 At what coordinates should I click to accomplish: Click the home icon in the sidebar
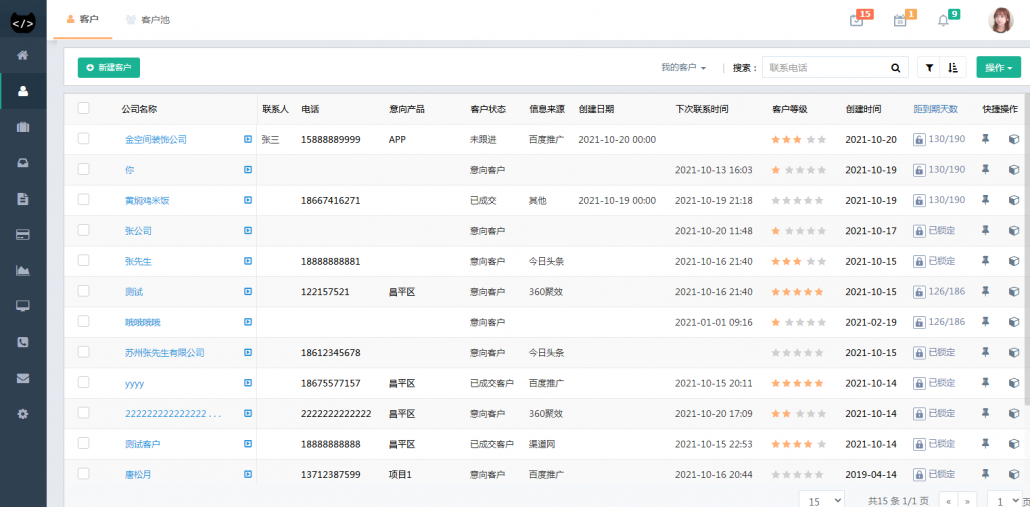pyautogui.click(x=22, y=55)
